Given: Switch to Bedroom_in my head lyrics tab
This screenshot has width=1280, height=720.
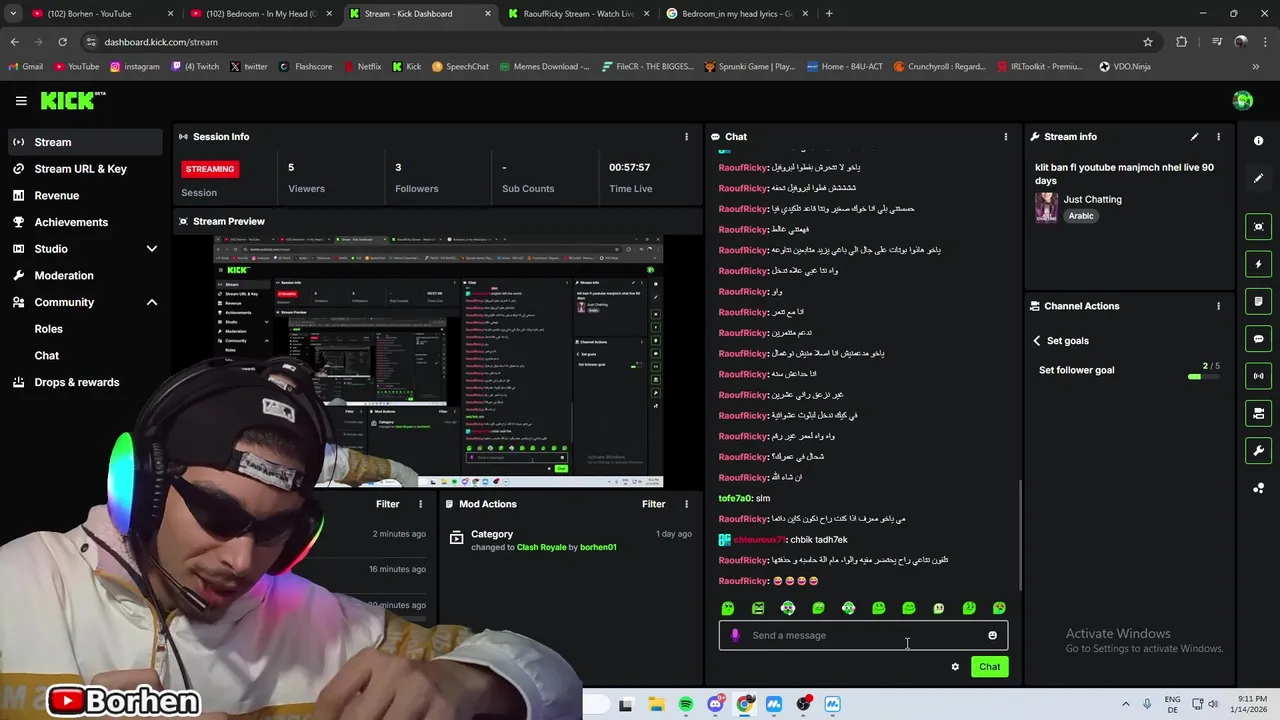Looking at the screenshot, I should (x=738, y=14).
